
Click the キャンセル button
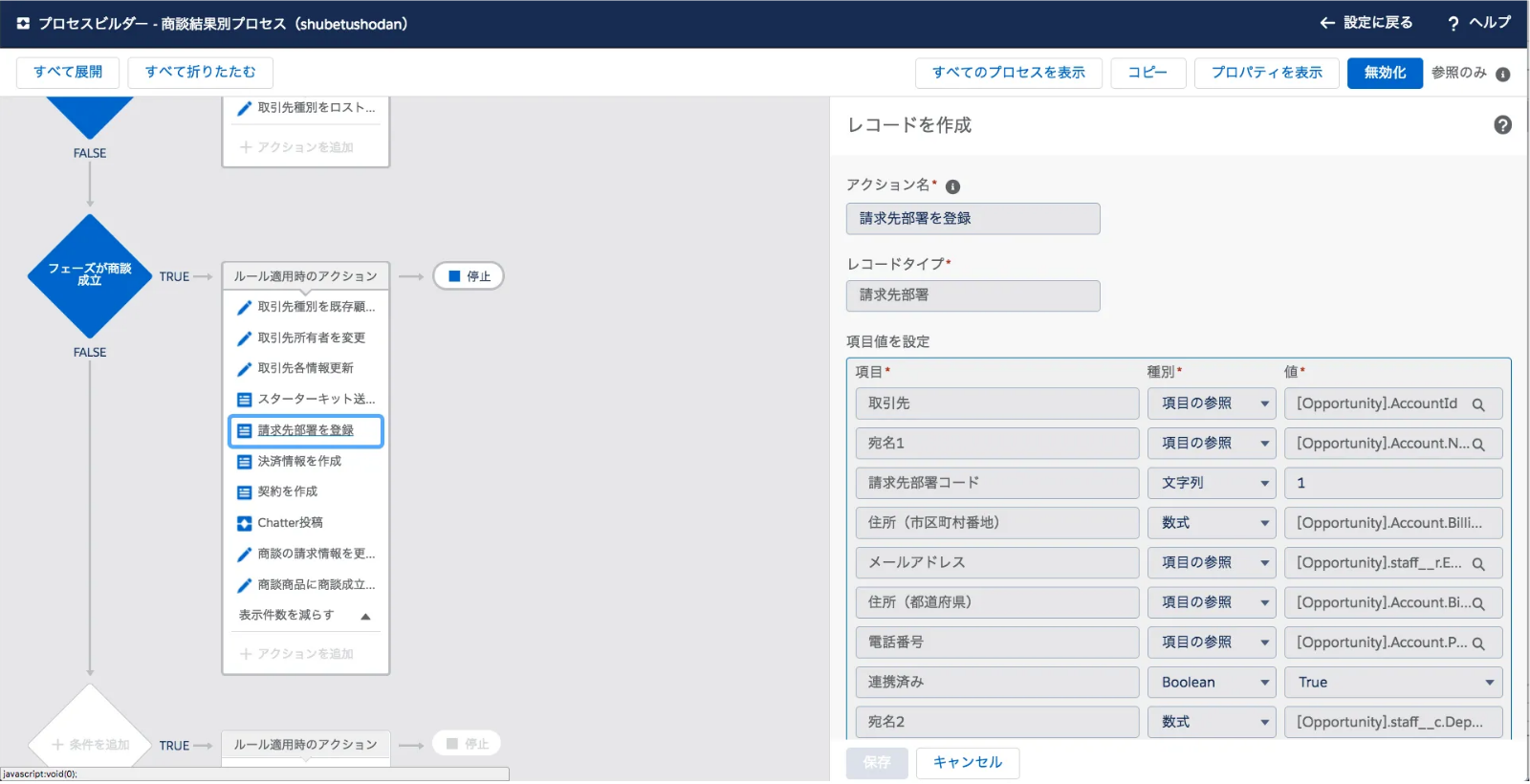(967, 762)
